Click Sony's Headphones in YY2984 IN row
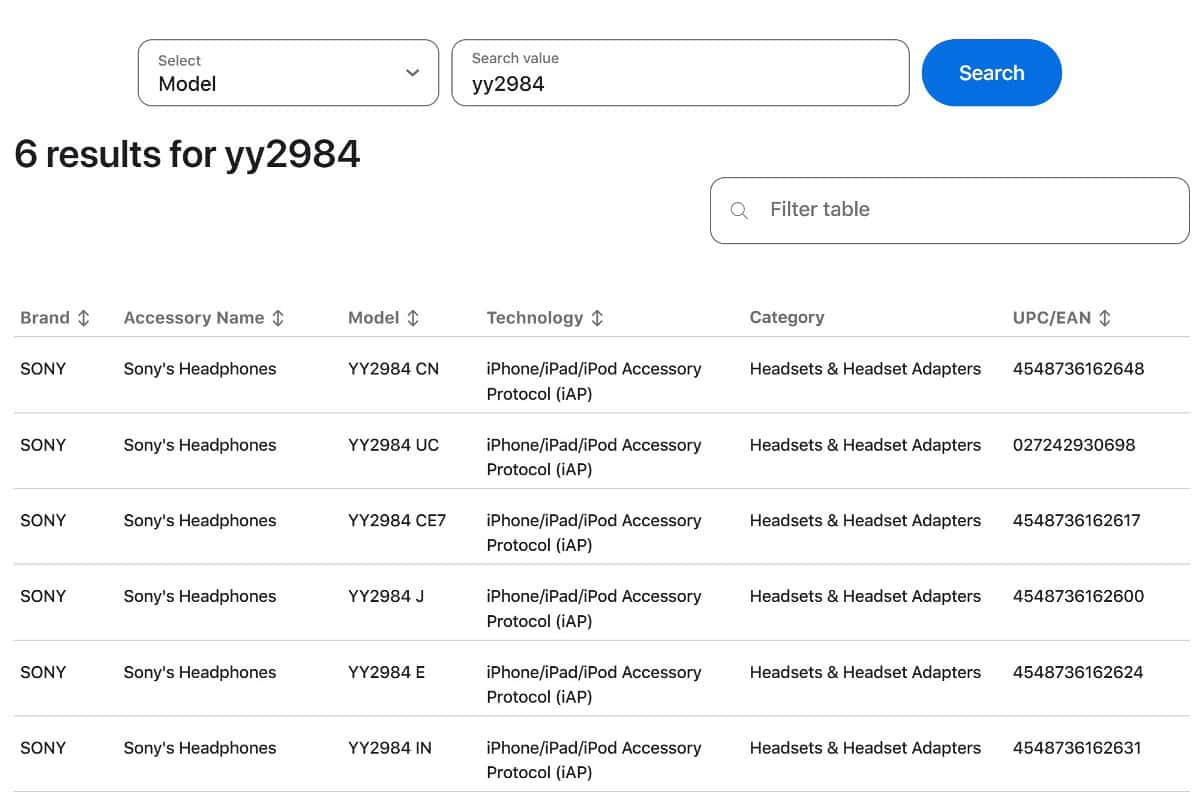 (200, 748)
